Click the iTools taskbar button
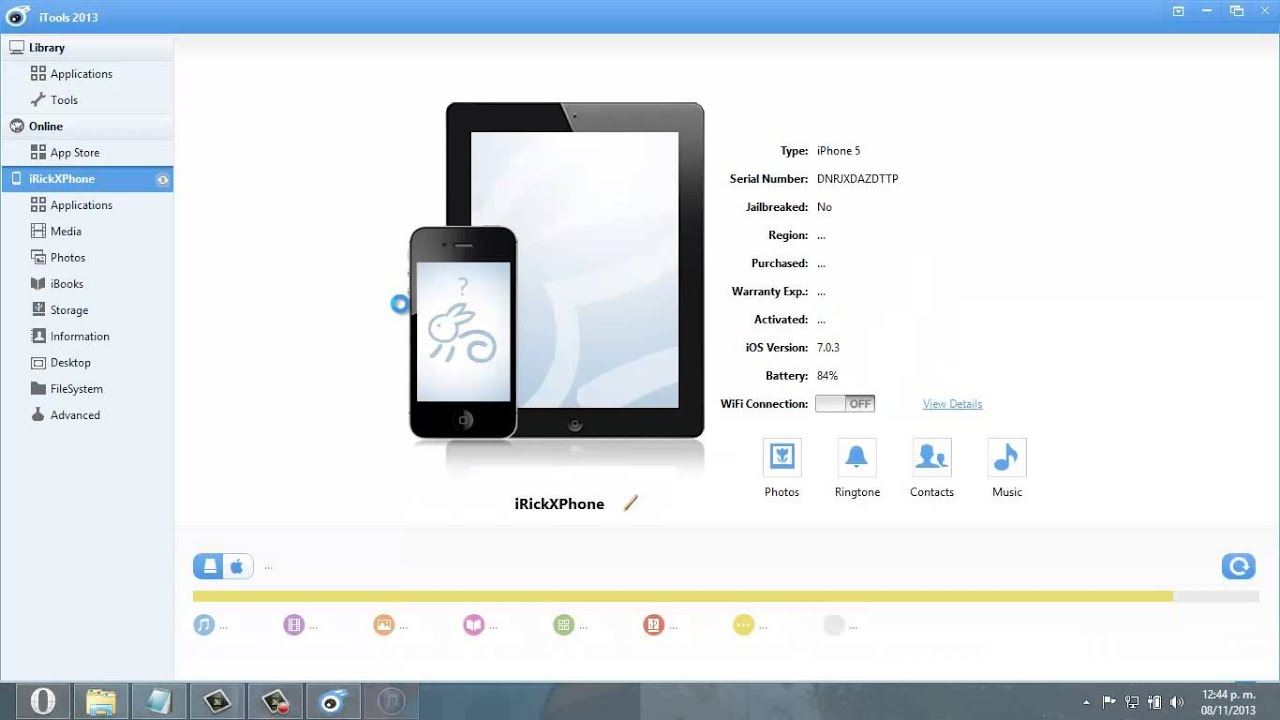1280x720 pixels. 334,701
